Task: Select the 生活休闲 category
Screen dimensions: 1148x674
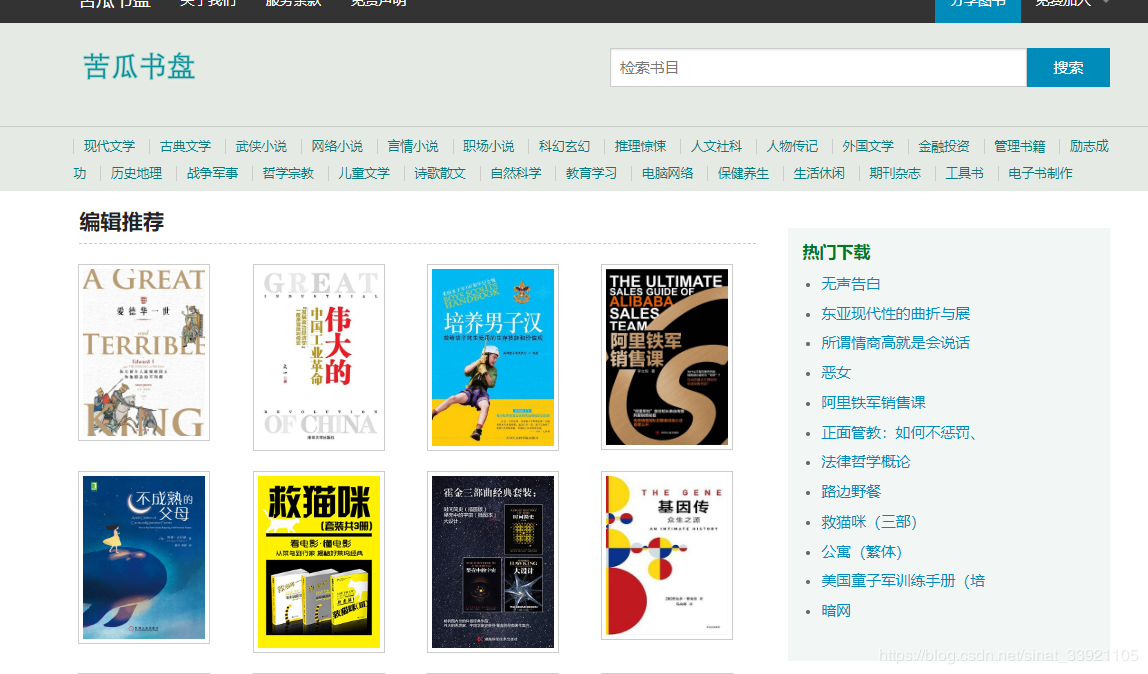Action: coord(819,173)
